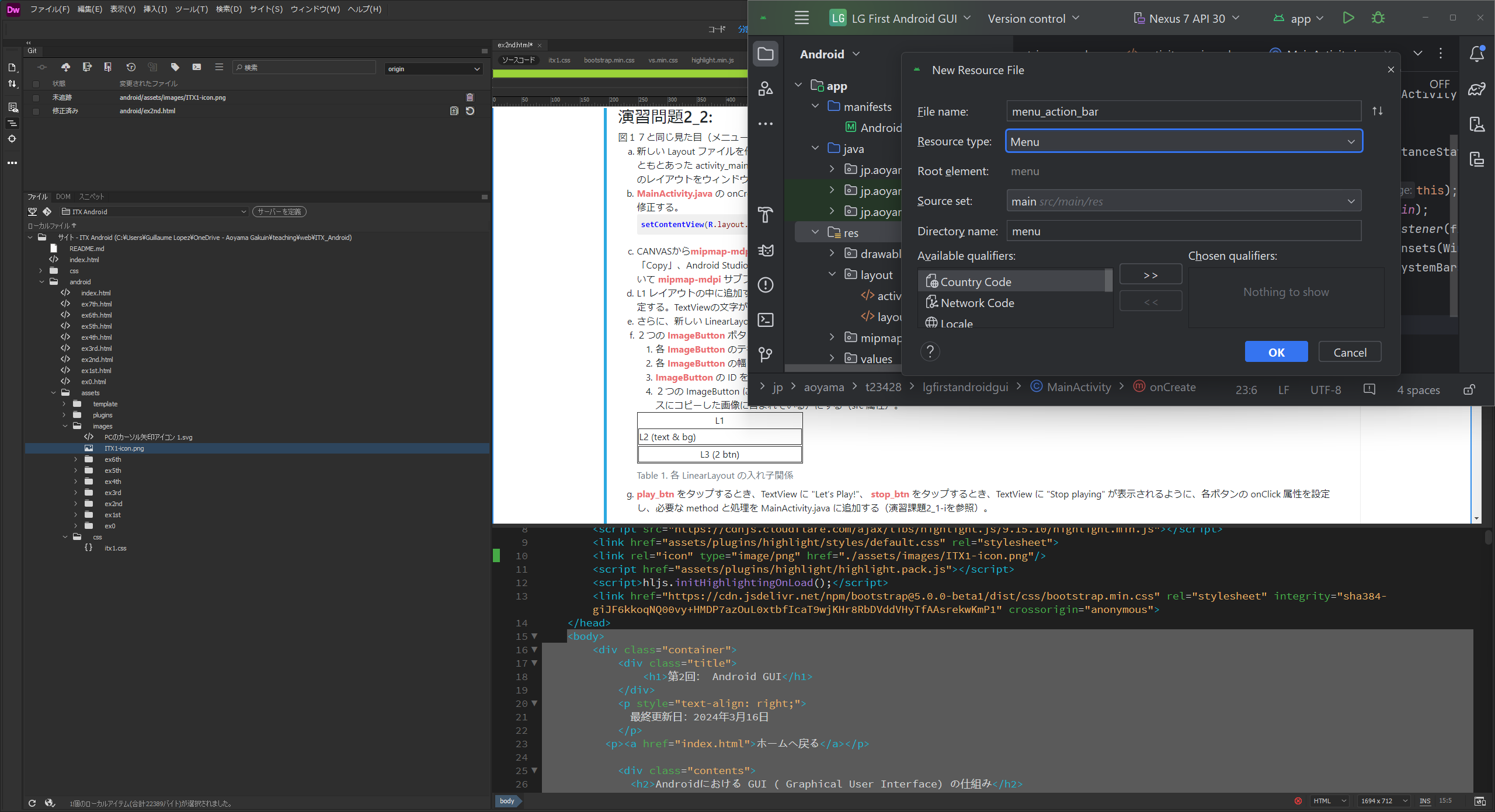1495x812 pixels.
Task: Click Dreamweaver live view options icon
Action: point(12,107)
